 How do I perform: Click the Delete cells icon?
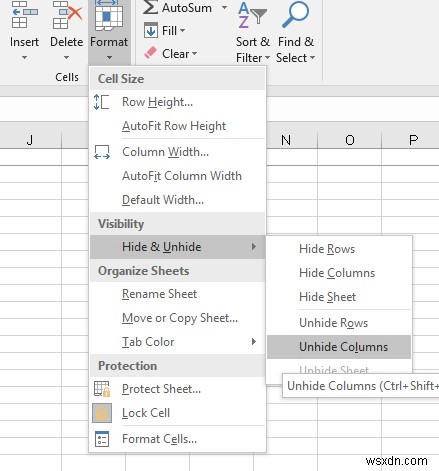click(67, 15)
